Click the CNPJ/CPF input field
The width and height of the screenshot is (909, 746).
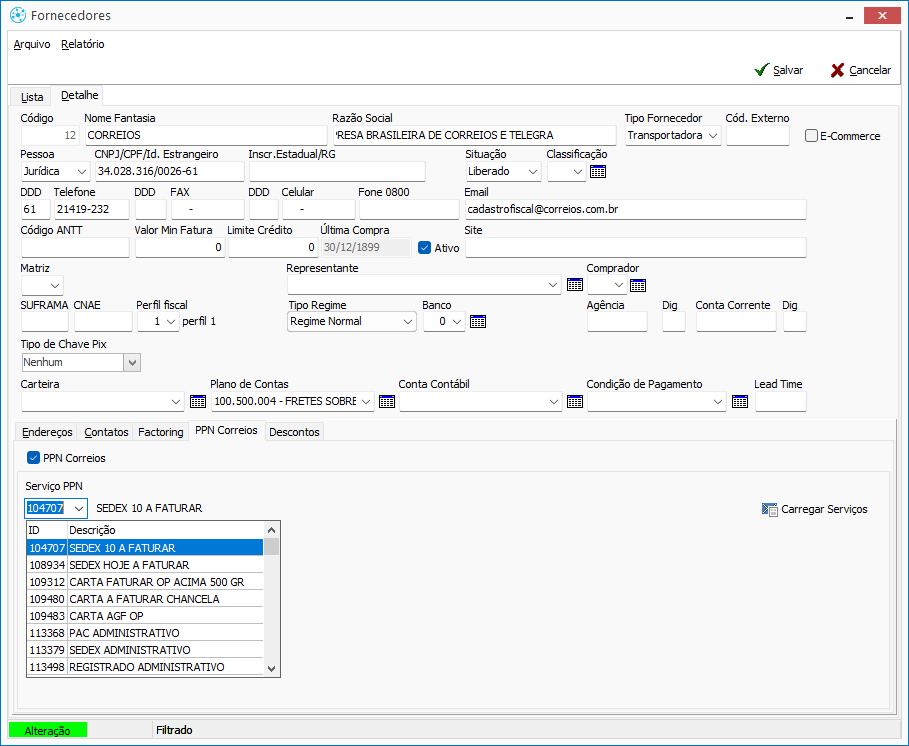click(170, 172)
